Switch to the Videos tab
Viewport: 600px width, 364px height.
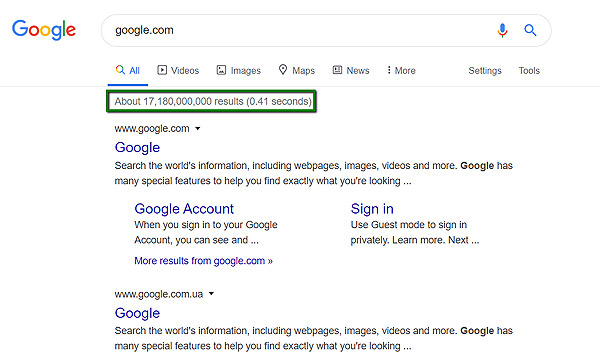pyautogui.click(x=178, y=70)
